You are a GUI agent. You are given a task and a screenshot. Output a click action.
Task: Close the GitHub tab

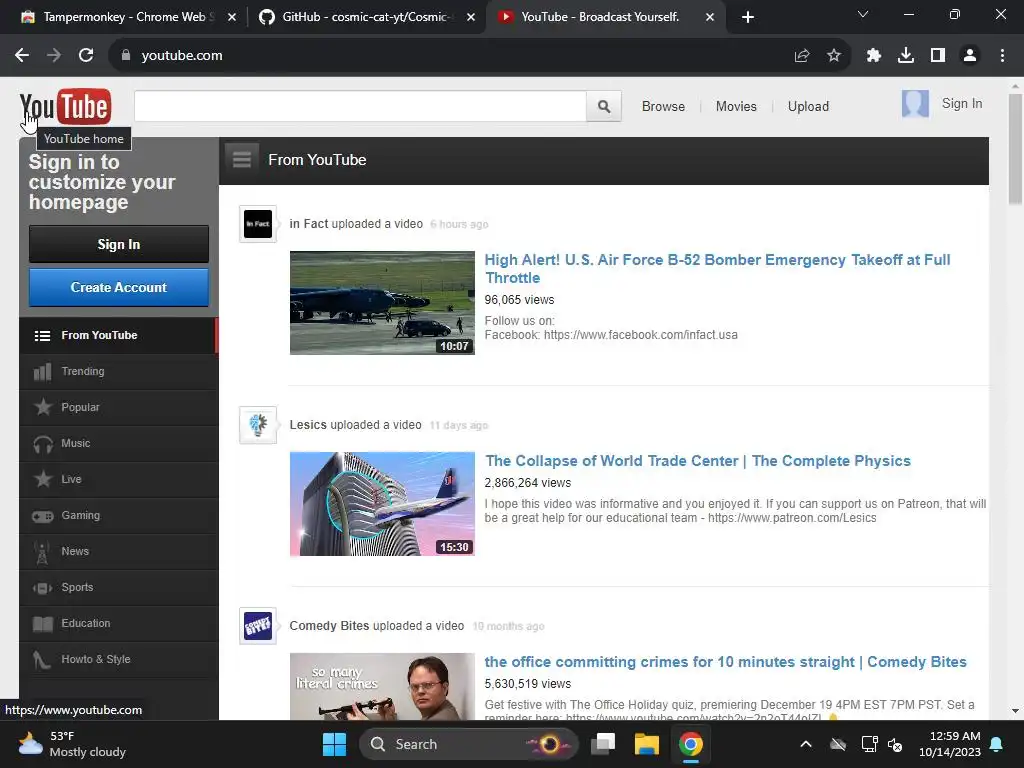tap(471, 18)
